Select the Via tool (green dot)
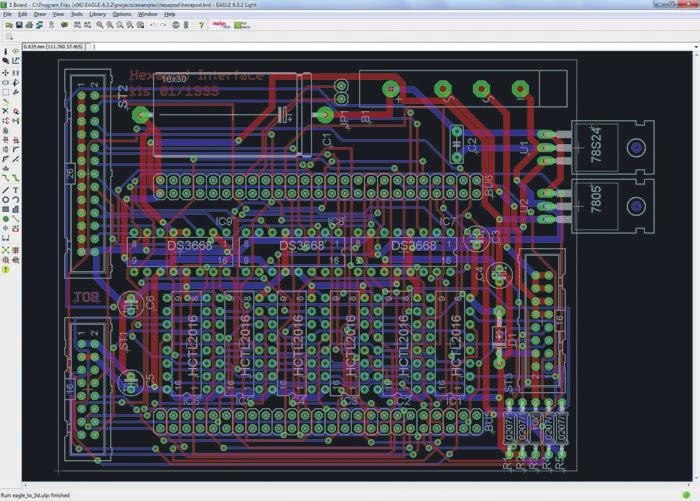 coord(6,219)
